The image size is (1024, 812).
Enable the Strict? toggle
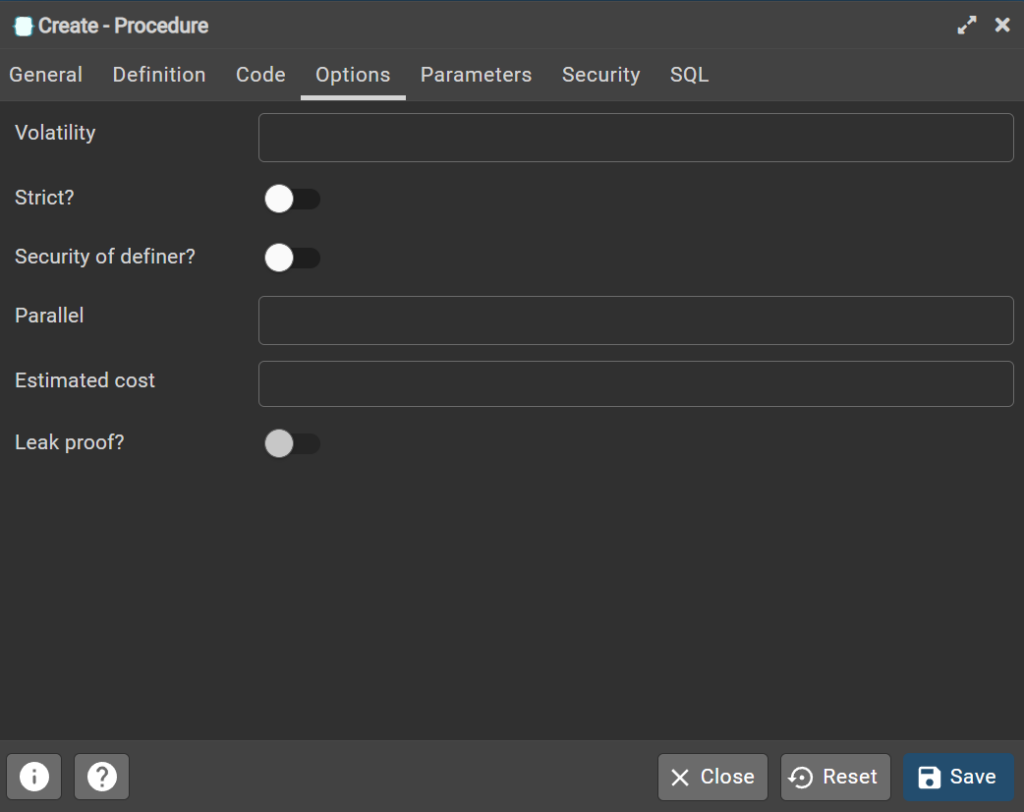pyautogui.click(x=292, y=198)
